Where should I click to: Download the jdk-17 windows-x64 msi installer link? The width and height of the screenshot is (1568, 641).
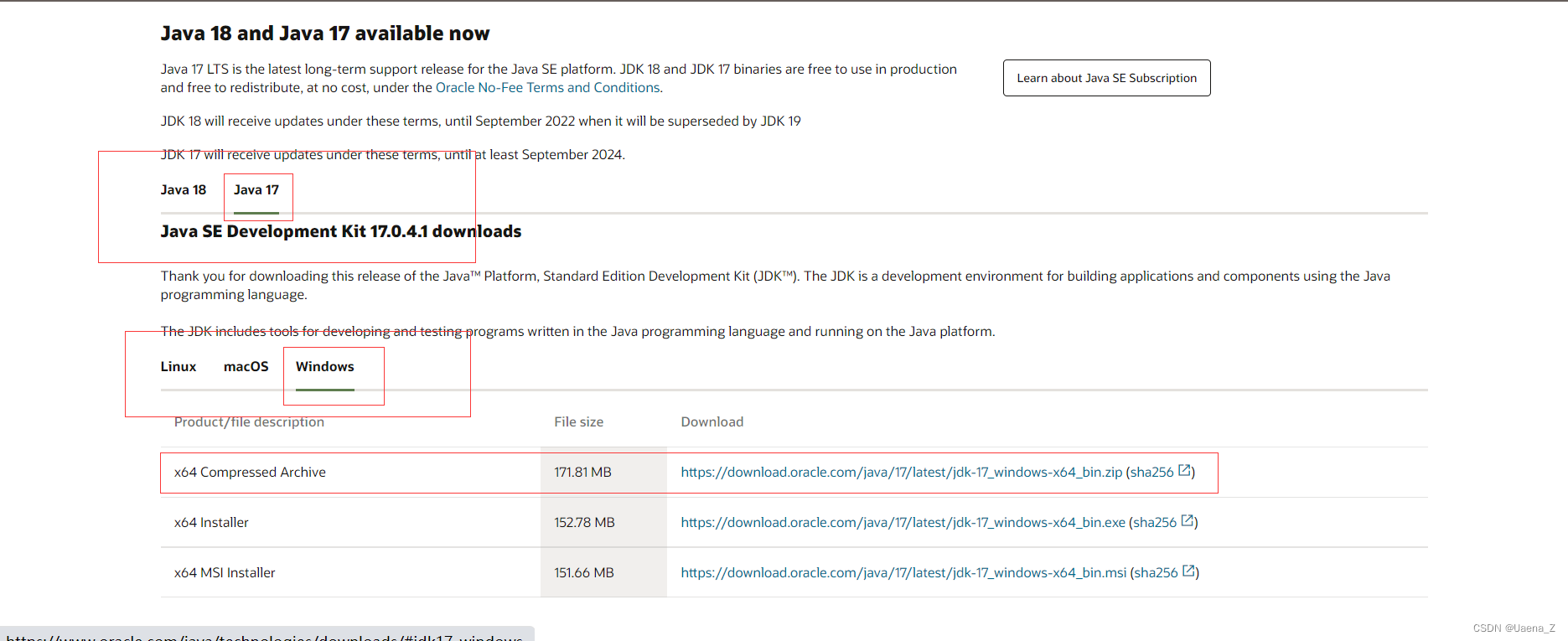pos(903,573)
